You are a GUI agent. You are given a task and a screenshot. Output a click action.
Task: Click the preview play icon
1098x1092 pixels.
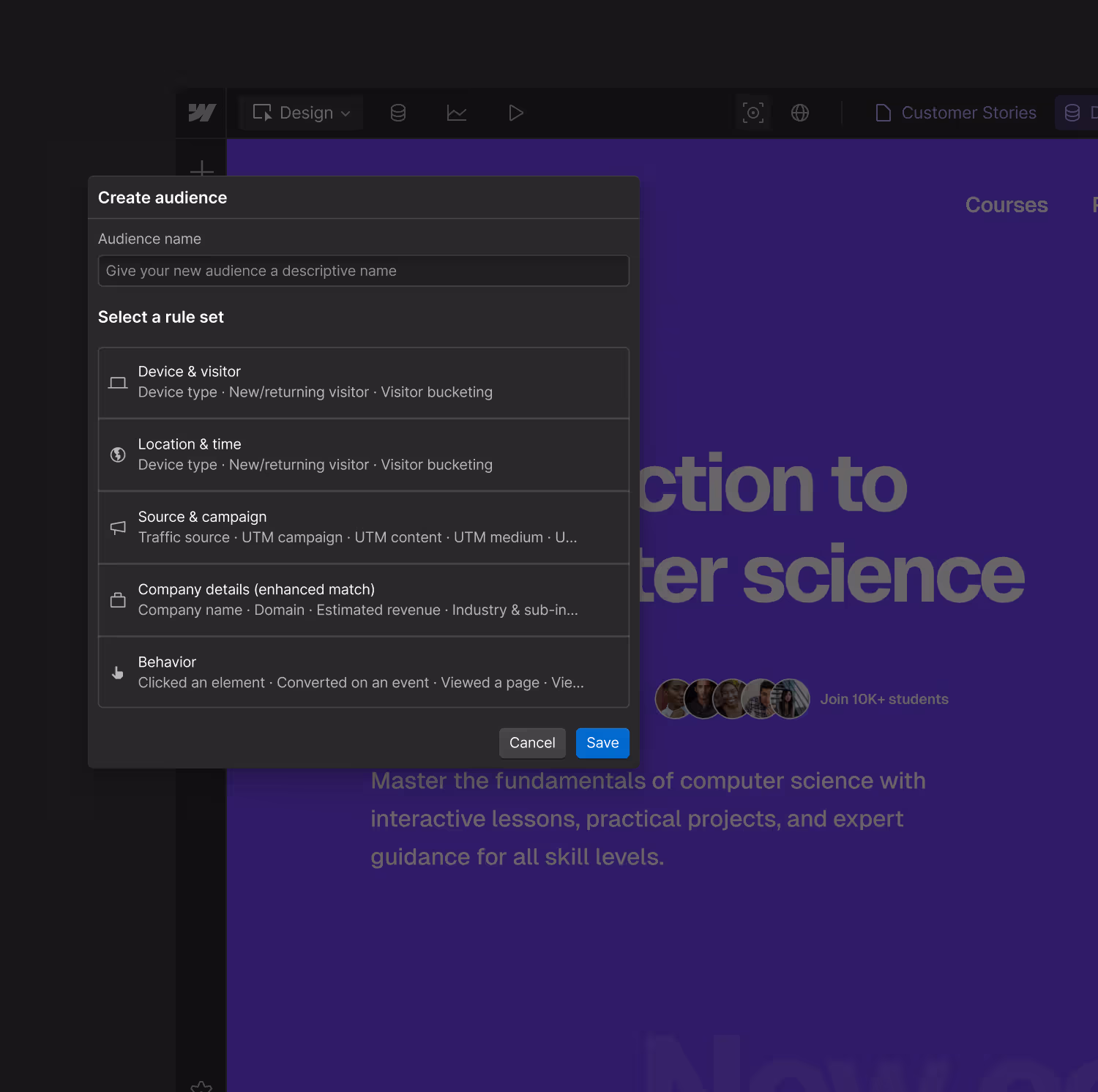[x=515, y=113]
